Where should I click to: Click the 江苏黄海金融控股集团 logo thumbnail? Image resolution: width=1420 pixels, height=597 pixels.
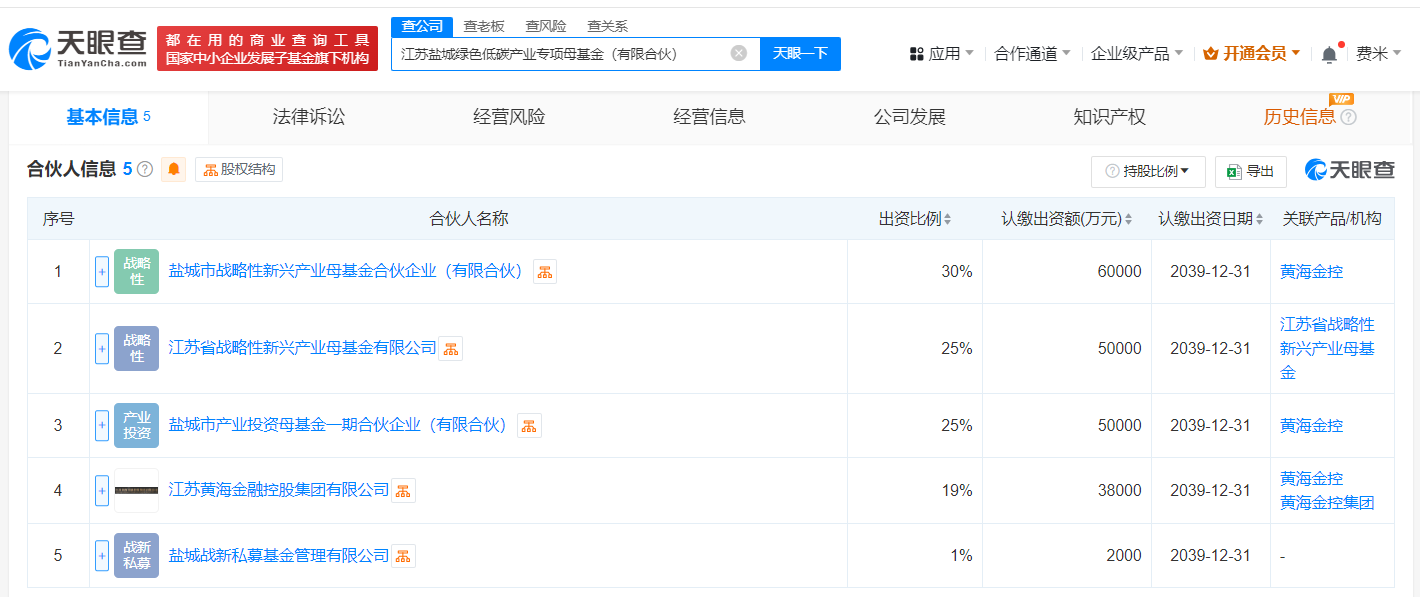coord(137,490)
